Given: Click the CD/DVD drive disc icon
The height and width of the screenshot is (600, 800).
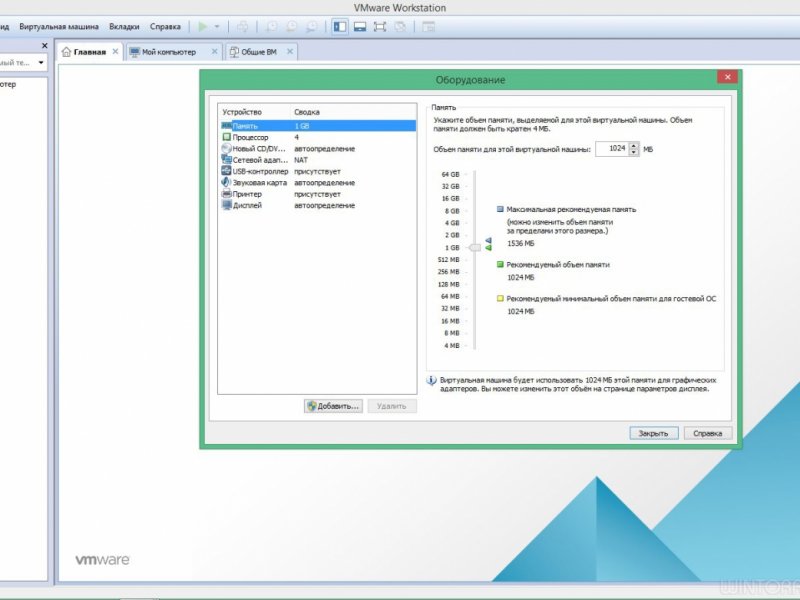Looking at the screenshot, I should pos(227,148).
